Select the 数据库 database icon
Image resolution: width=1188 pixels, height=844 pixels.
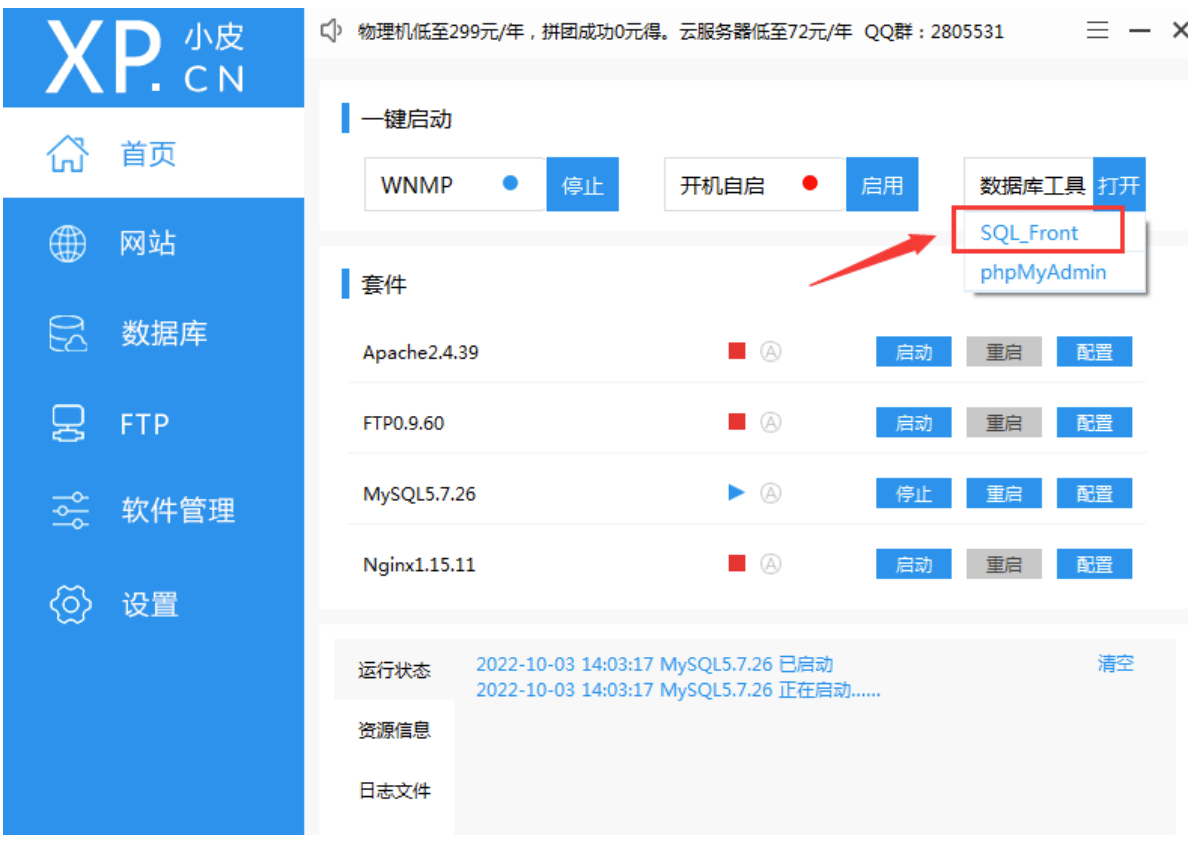67,333
